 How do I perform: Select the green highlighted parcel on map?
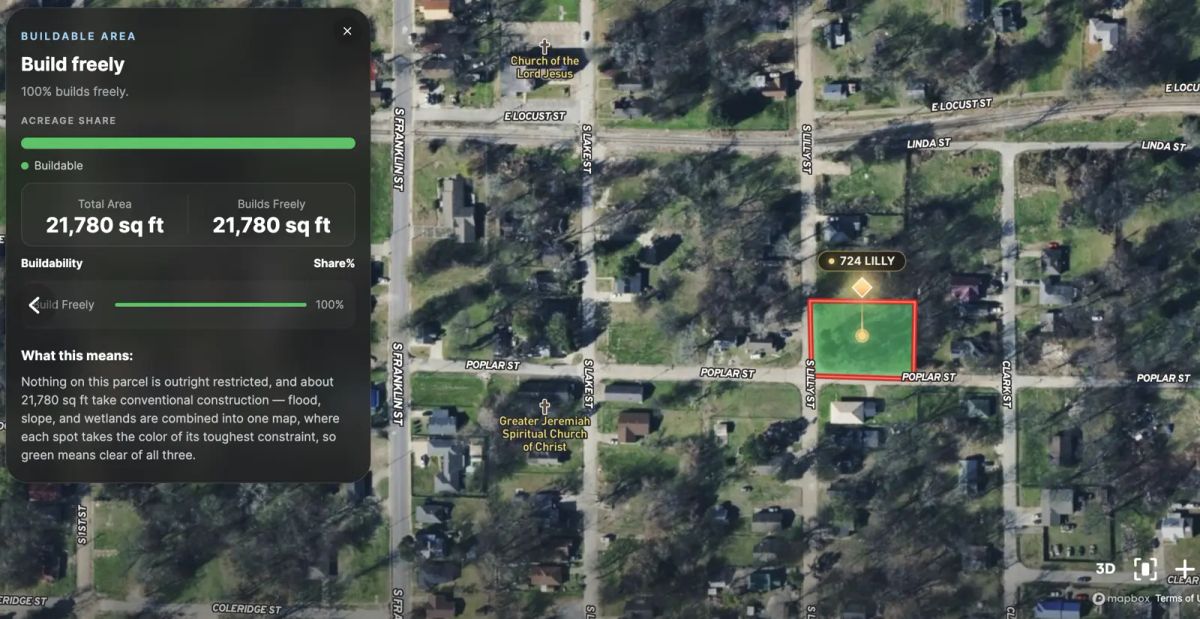[862, 340]
